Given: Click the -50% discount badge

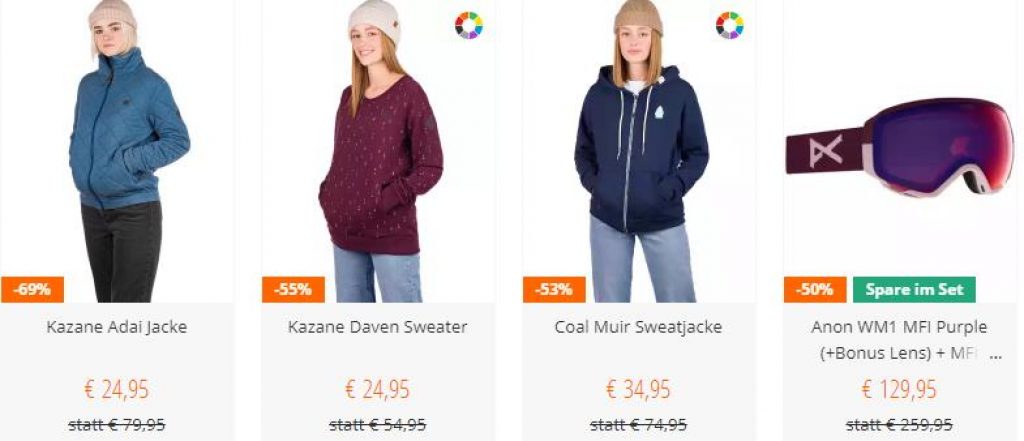Looking at the screenshot, I should (816, 289).
